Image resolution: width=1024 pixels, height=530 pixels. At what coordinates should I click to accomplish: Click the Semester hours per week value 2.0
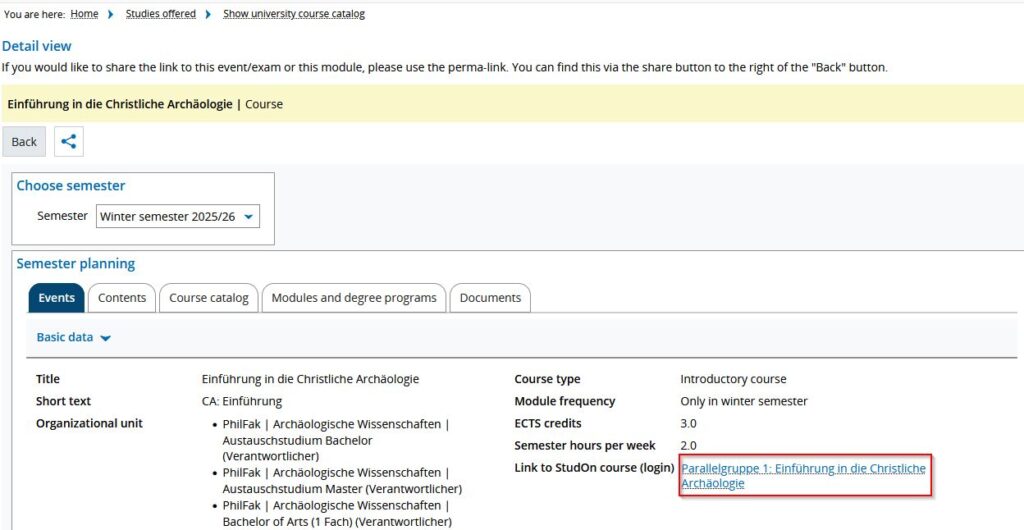(688, 446)
